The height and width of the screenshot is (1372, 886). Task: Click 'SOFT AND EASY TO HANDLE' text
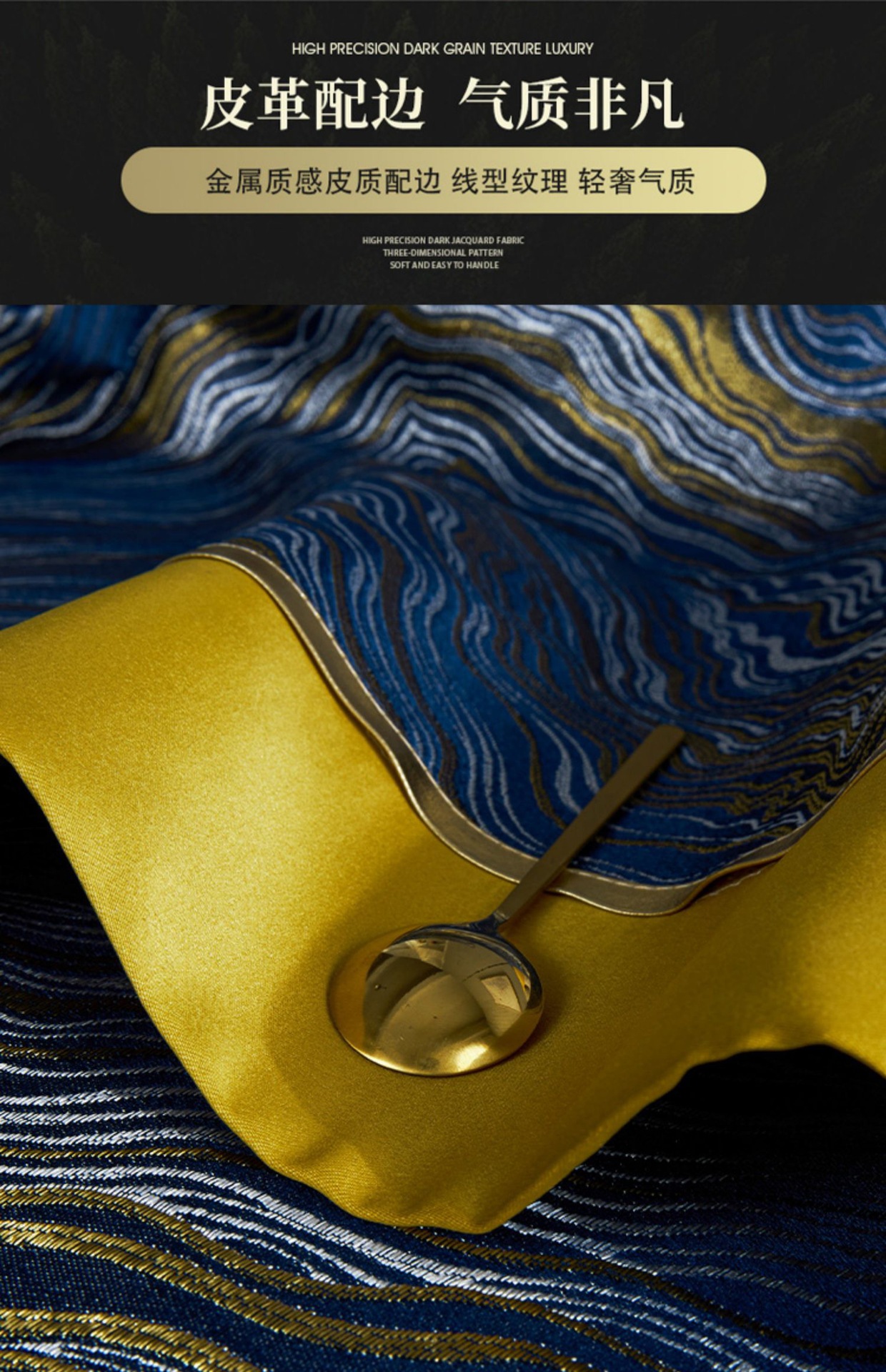(x=444, y=265)
